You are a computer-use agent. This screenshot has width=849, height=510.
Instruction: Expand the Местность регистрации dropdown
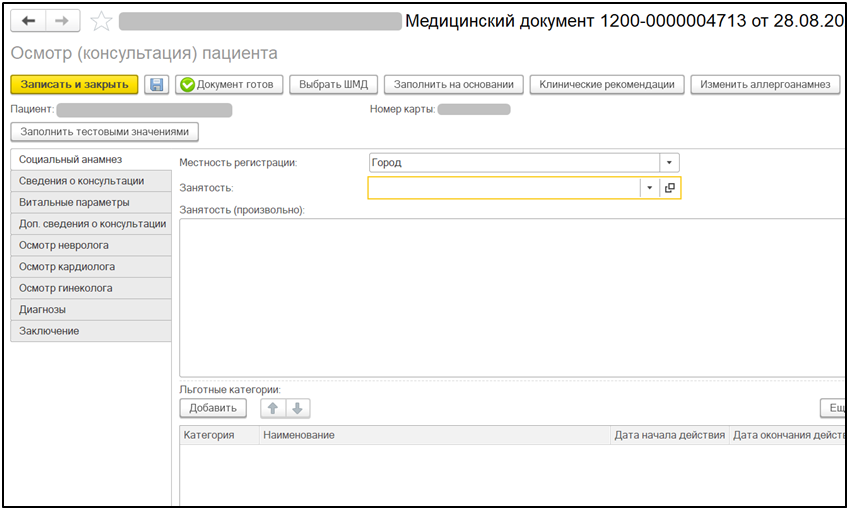[669, 163]
